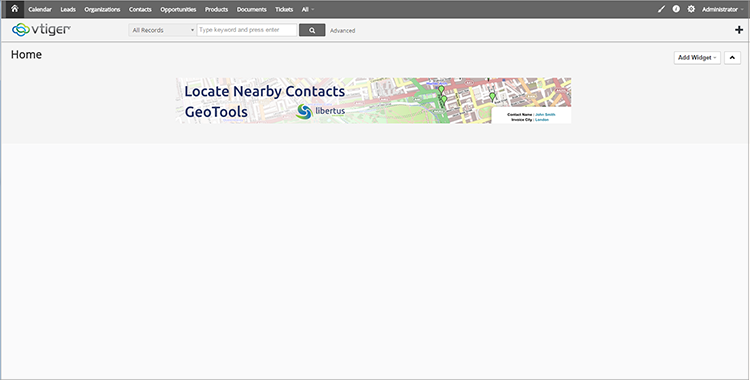Open the info help icon
750x380 pixels.
click(676, 9)
